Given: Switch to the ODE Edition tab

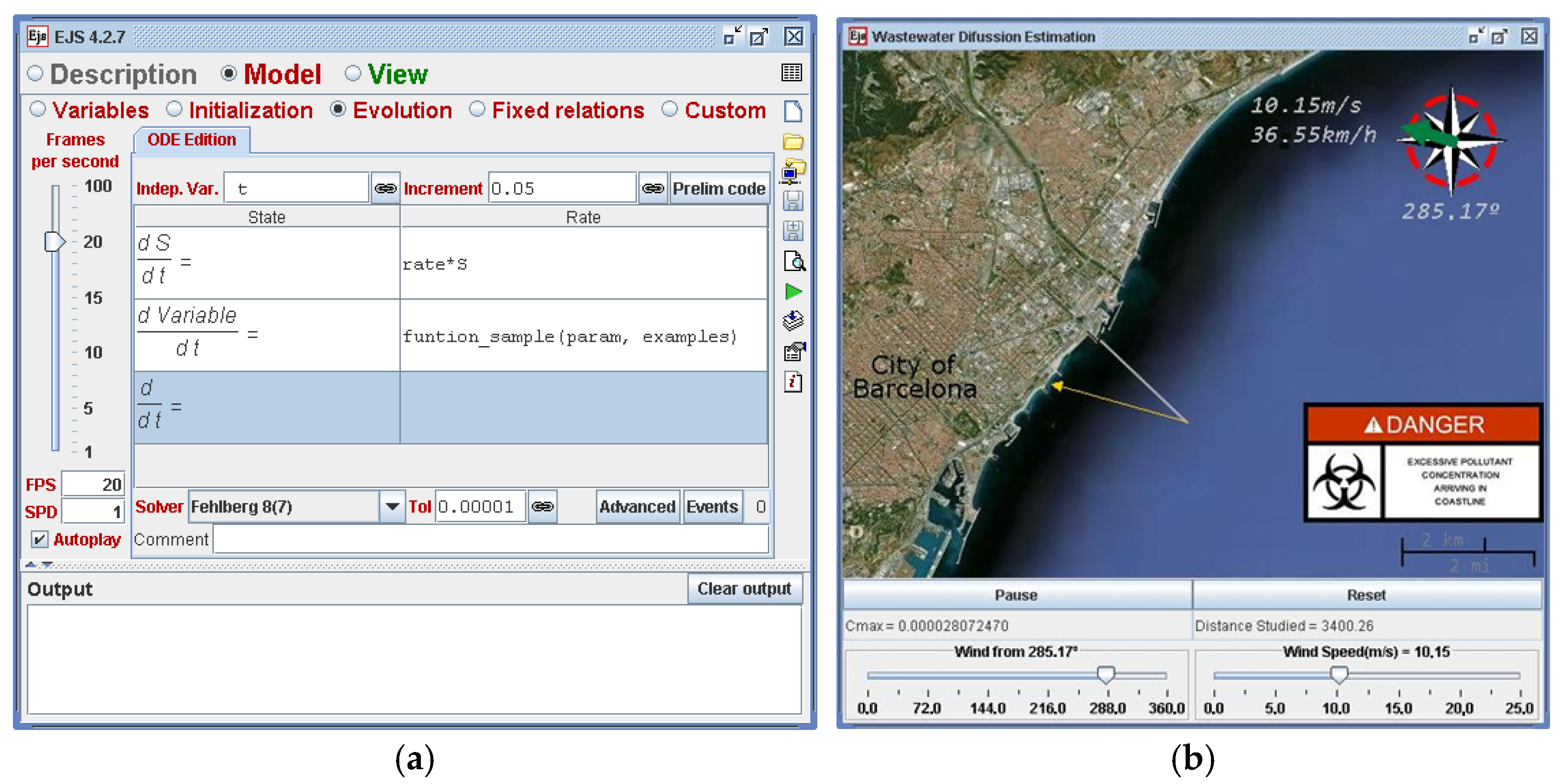Looking at the screenshot, I should 192,140.
